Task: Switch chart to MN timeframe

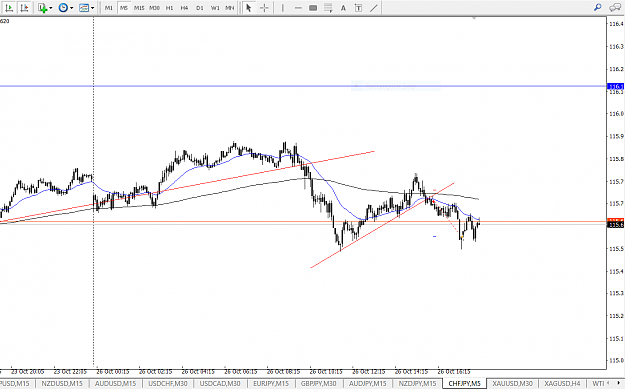Action: click(230, 8)
